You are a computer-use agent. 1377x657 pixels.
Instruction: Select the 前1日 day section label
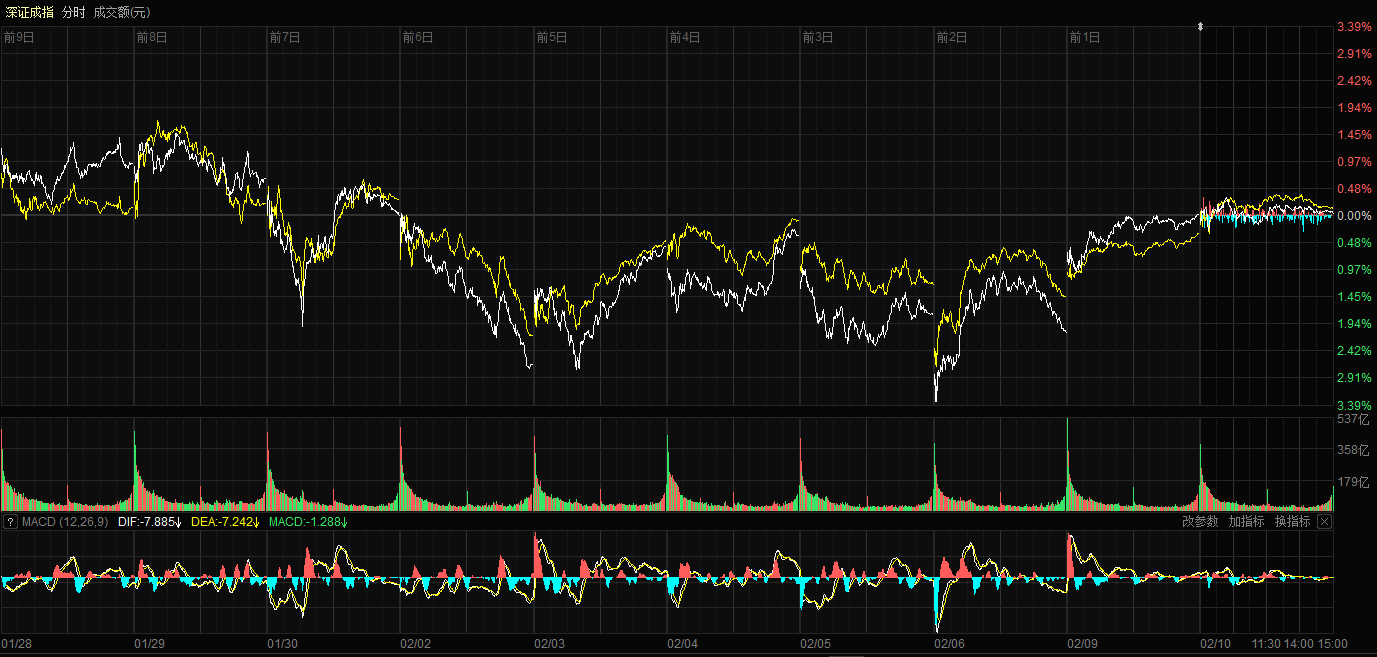[1084, 38]
